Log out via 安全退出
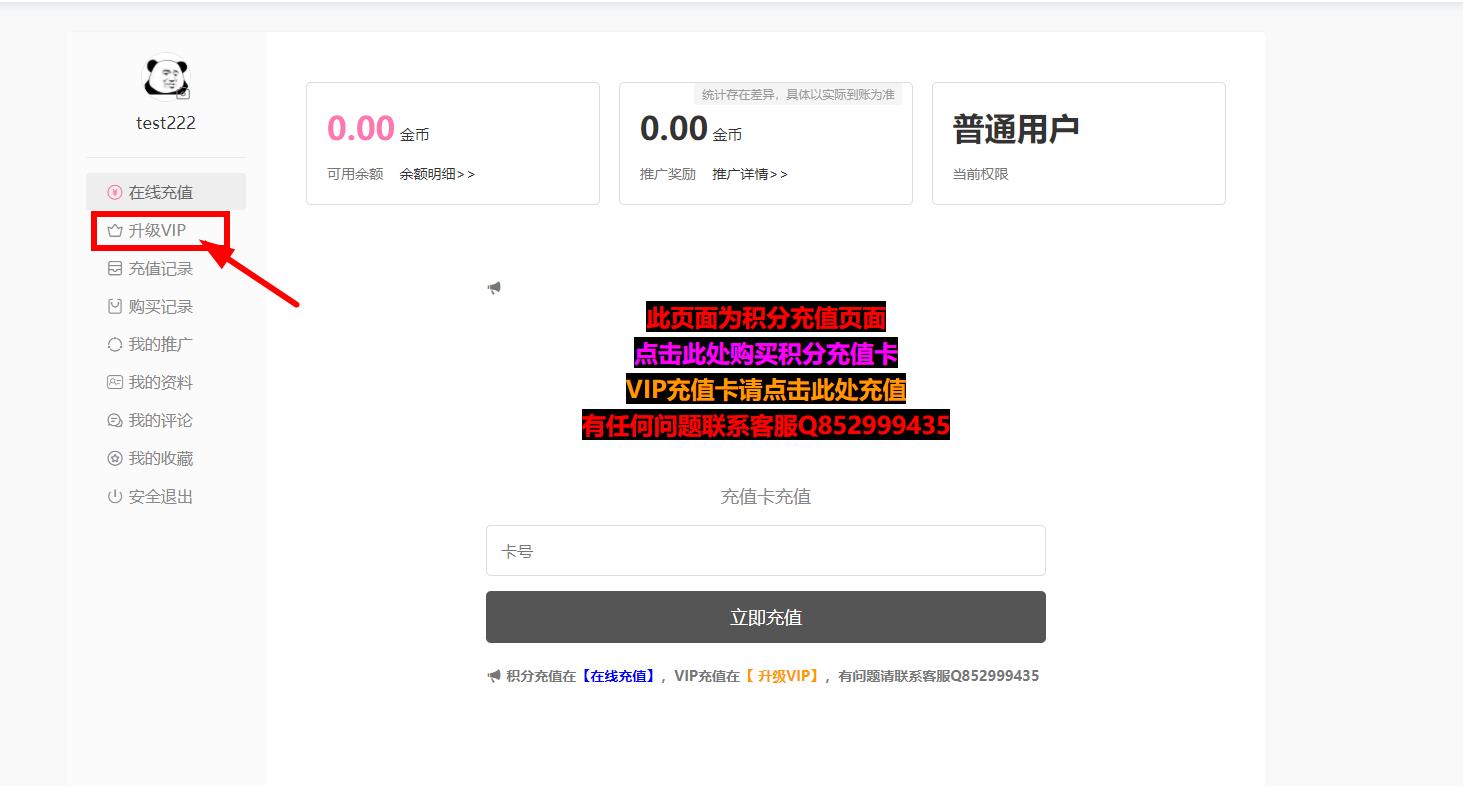 (x=166, y=496)
